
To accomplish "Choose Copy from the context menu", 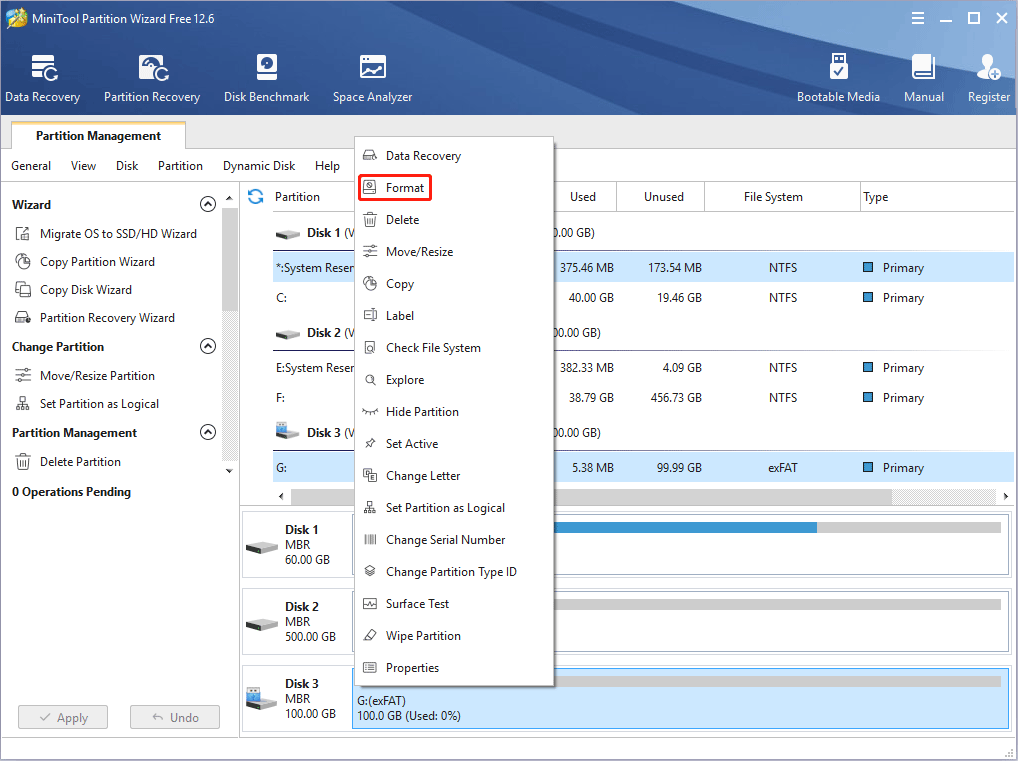I will (x=454, y=284).
